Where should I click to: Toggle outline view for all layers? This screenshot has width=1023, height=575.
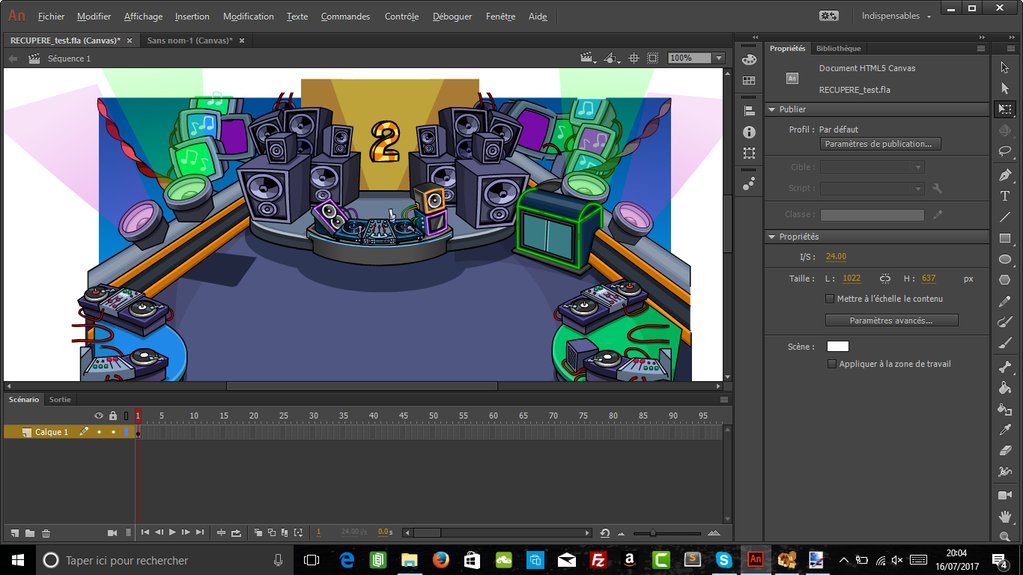126,416
